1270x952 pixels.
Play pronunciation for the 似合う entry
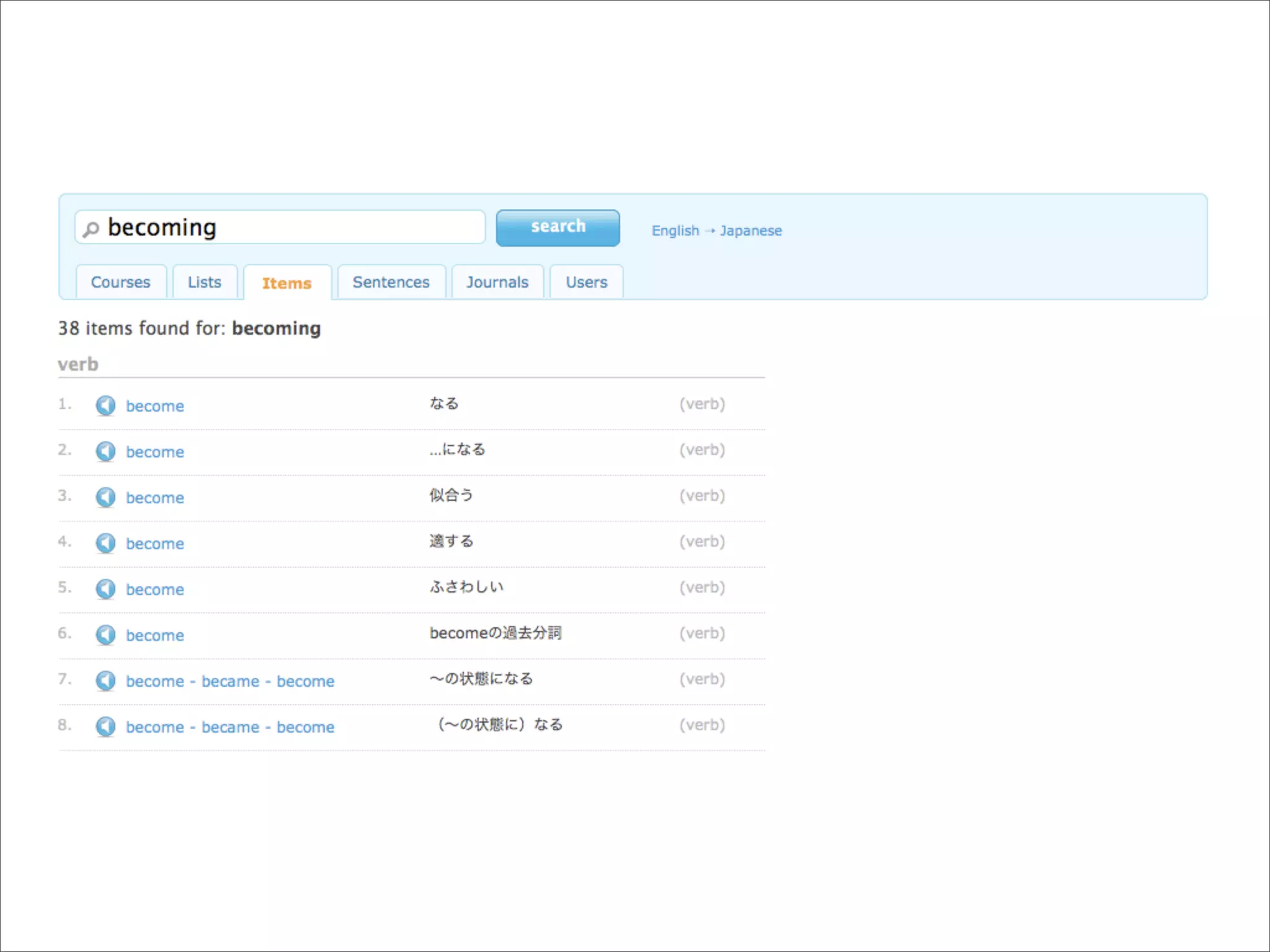(105, 498)
